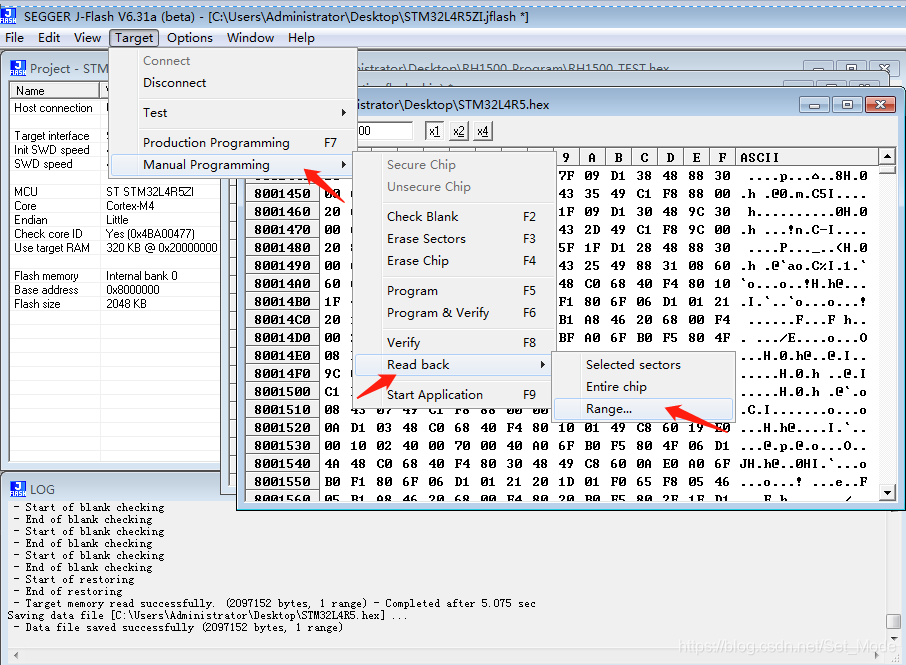Open the File menu
This screenshot has height=665, width=906.
pyautogui.click(x=14, y=38)
